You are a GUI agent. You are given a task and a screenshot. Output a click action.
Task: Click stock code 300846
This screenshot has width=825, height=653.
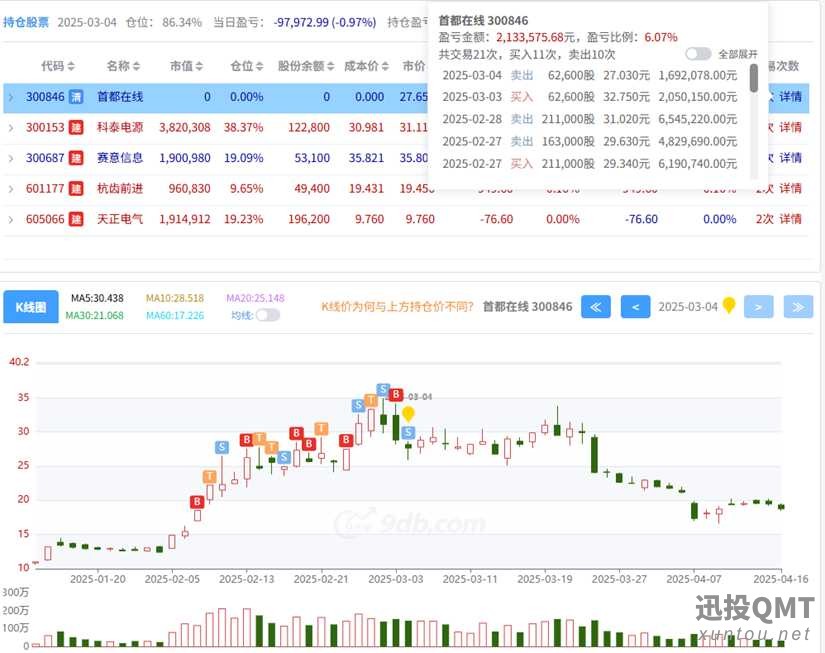[x=45, y=97]
